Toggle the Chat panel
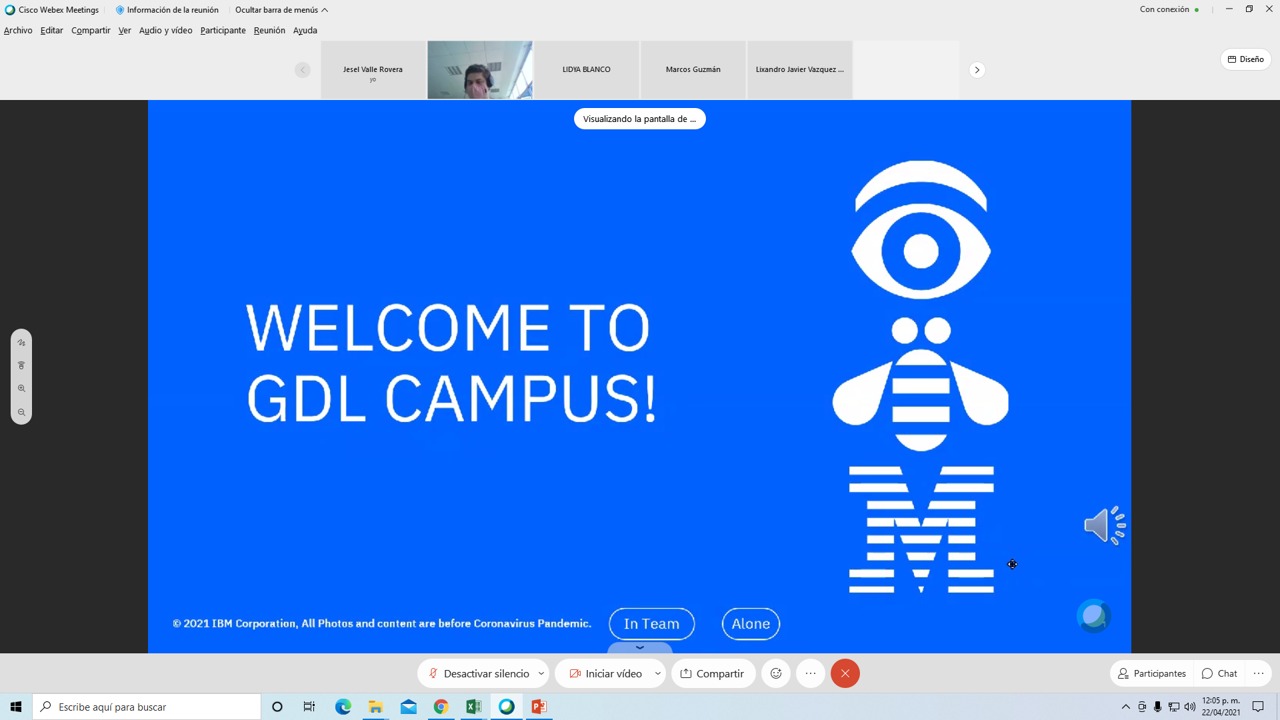1280x720 pixels. click(1220, 673)
